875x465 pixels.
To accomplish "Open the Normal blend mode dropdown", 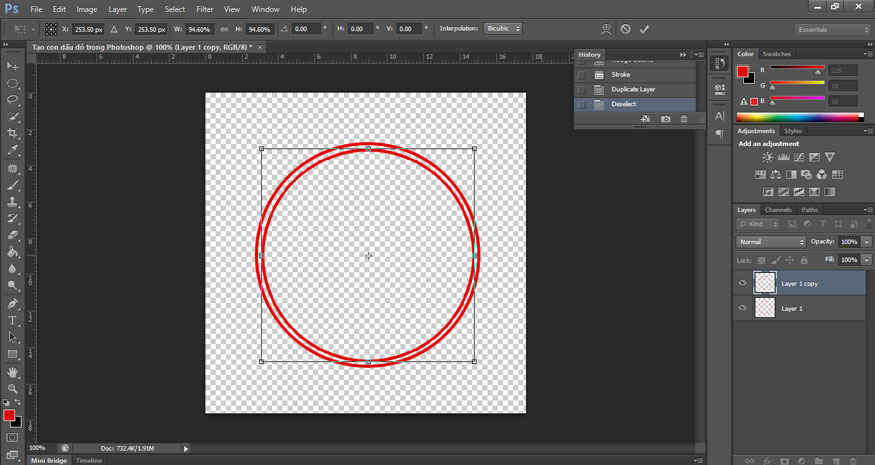I will pyautogui.click(x=771, y=242).
